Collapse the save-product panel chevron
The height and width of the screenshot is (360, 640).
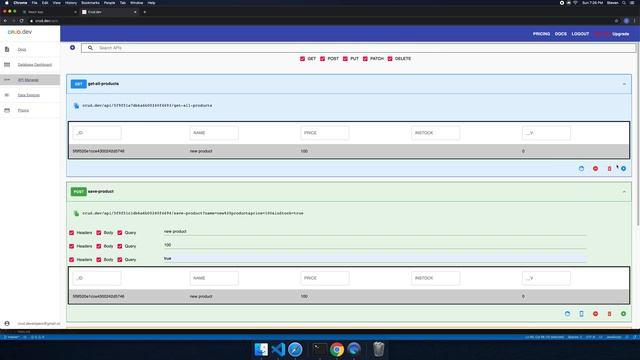pyautogui.click(x=624, y=191)
